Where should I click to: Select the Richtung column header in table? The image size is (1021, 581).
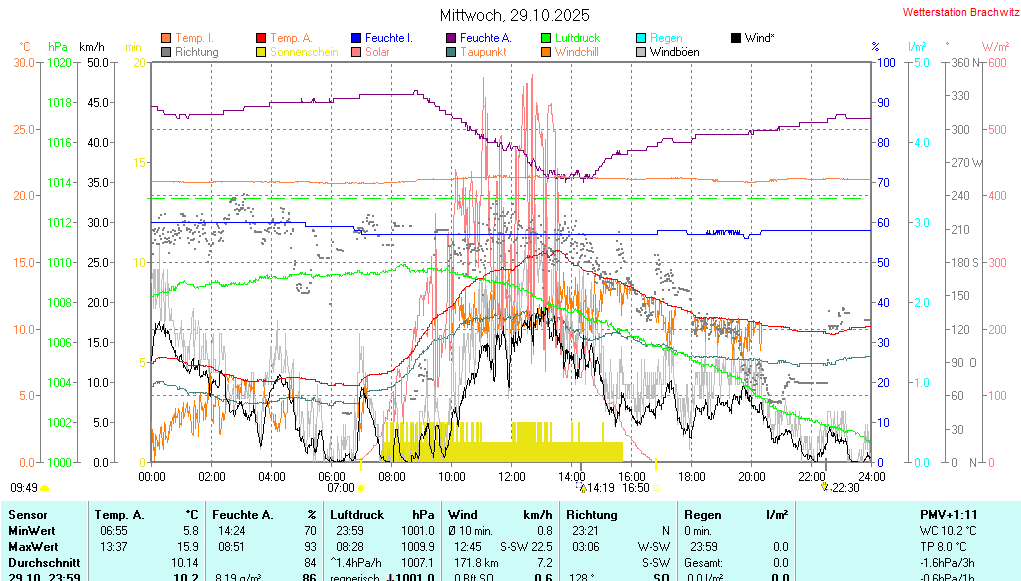coord(591,514)
